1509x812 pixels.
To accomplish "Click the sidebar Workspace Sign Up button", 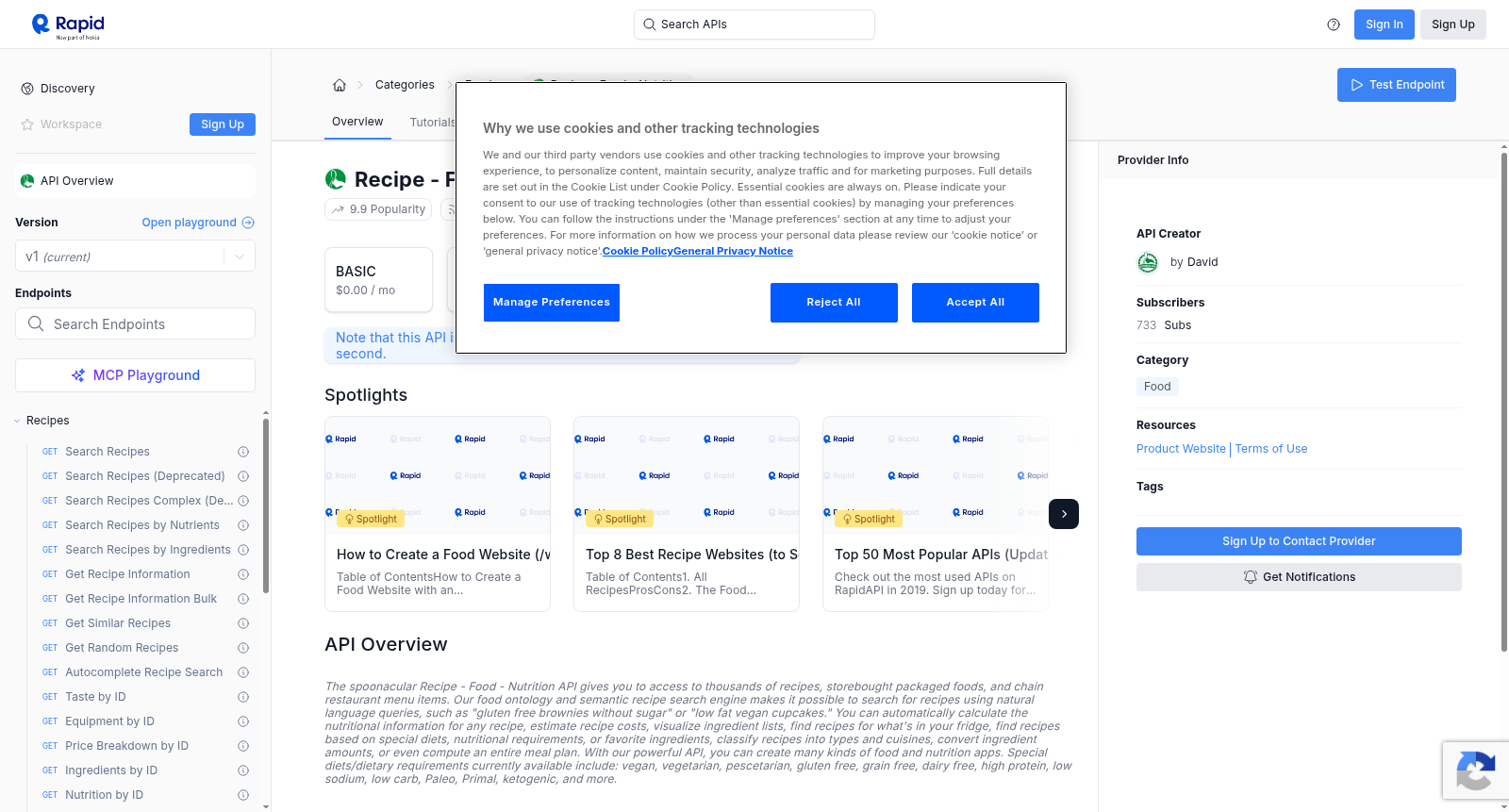I will (x=223, y=124).
